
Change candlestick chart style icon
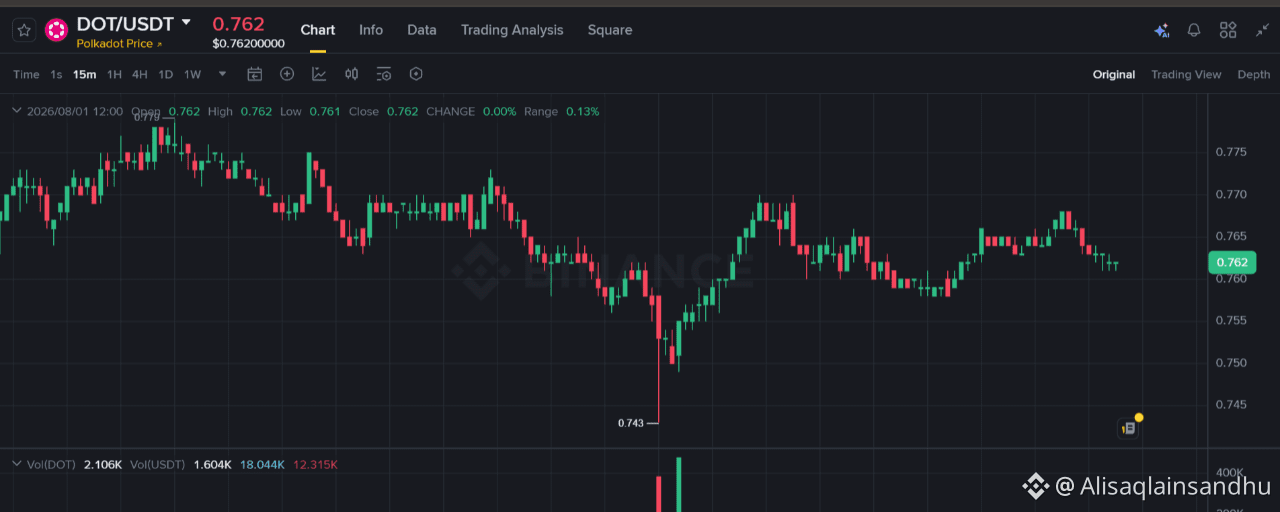(x=351, y=74)
